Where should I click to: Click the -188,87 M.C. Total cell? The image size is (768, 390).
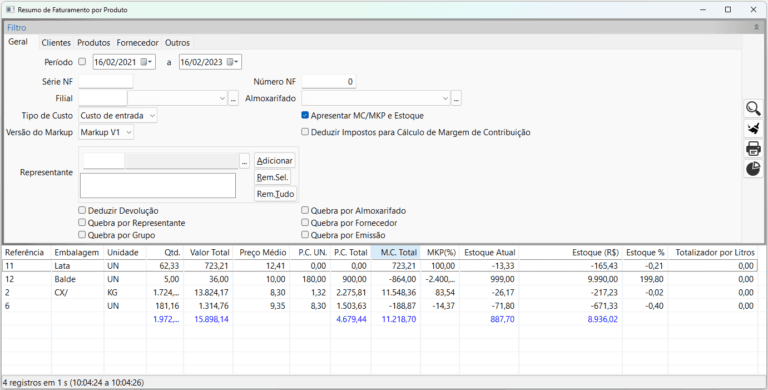(396, 306)
